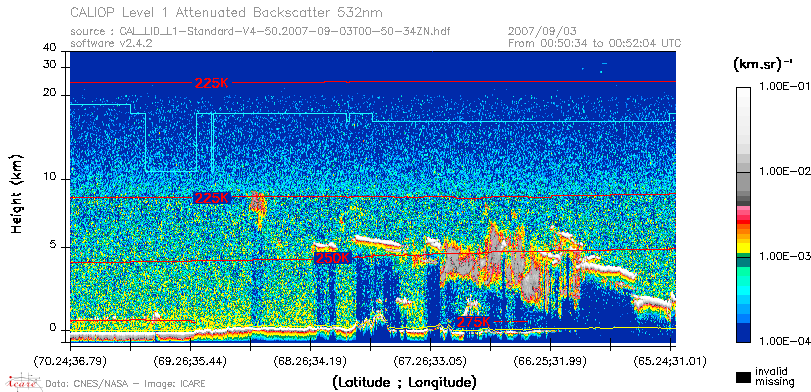Click the 'From 00:50:34 to 00:52:04 UTC' text

tap(595, 43)
